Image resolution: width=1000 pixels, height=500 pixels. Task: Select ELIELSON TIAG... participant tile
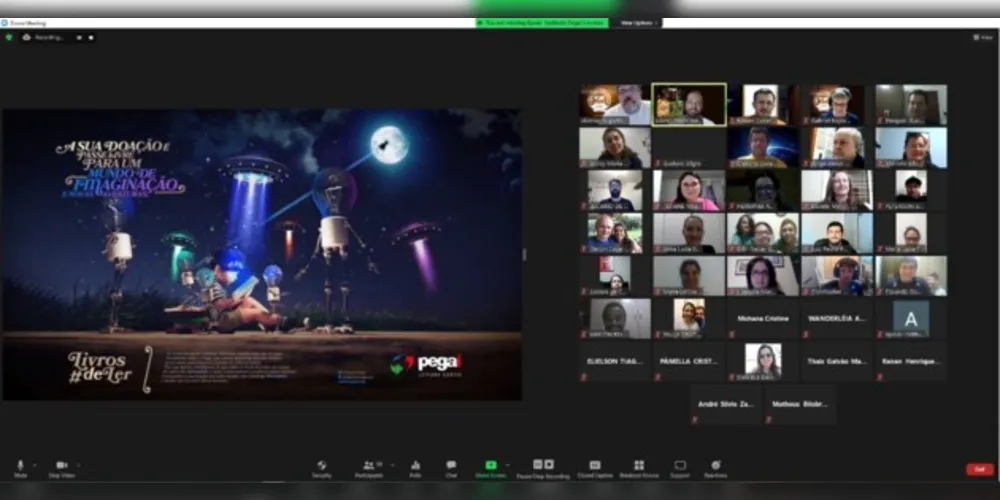pos(615,361)
